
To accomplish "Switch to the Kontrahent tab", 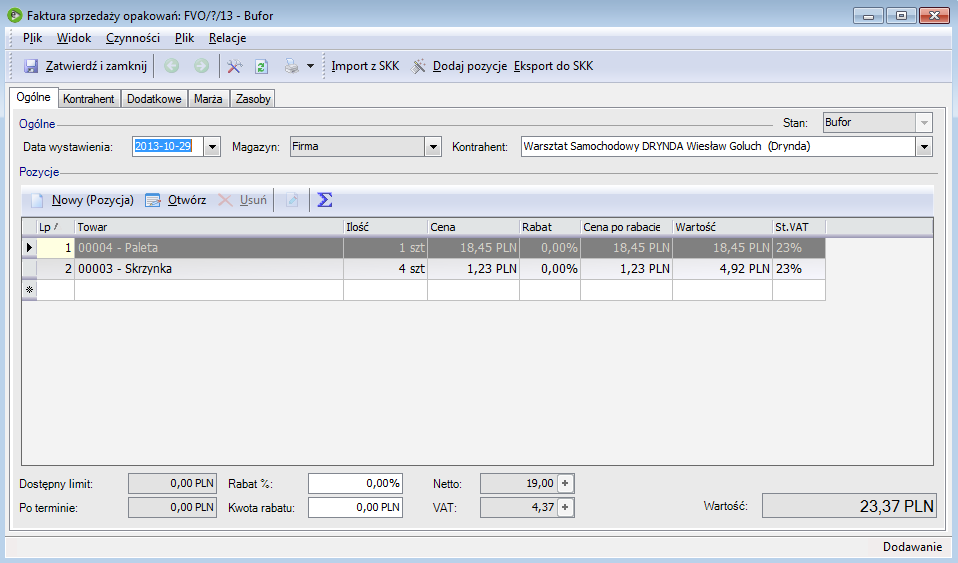I will click(x=89, y=98).
